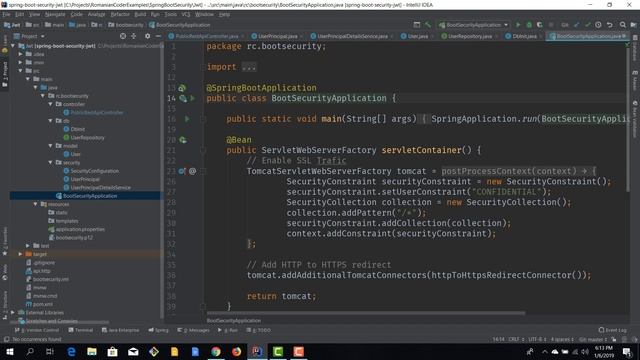Open the Spring tool window
This screenshot has height=360, width=640.
coord(159,330)
